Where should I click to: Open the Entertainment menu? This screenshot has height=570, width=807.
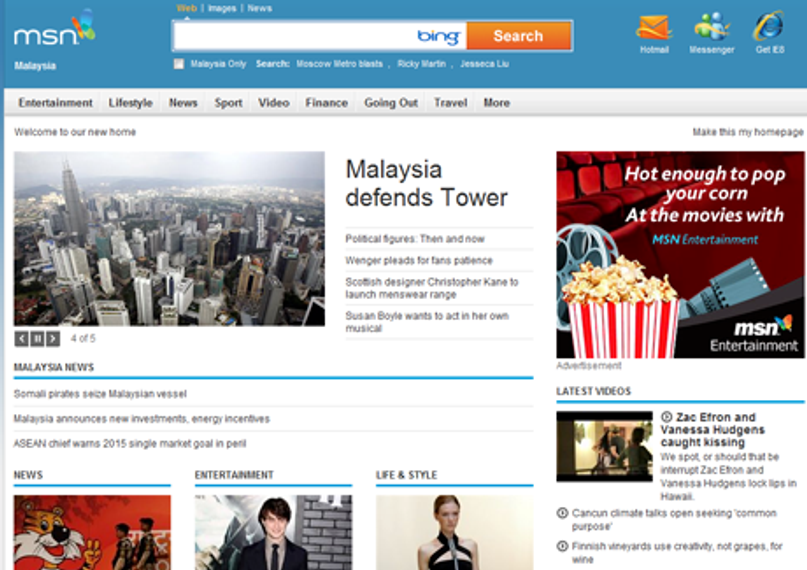[56, 103]
